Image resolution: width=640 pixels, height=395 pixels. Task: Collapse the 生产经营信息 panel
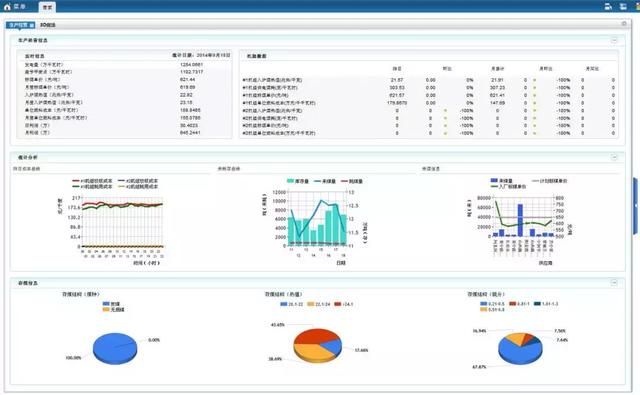pyautogui.click(x=614, y=40)
